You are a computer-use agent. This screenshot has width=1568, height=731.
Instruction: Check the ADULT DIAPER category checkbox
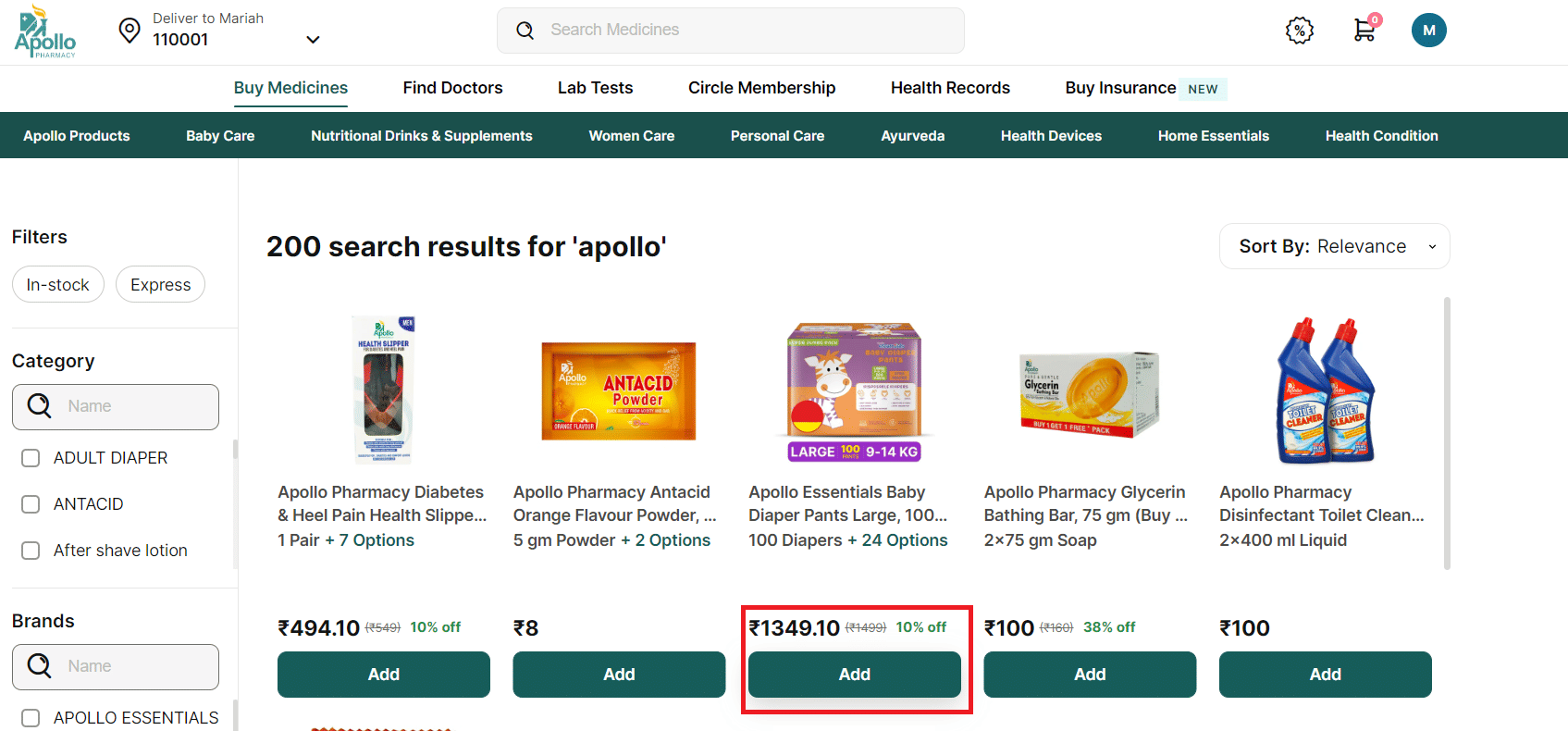tap(31, 458)
